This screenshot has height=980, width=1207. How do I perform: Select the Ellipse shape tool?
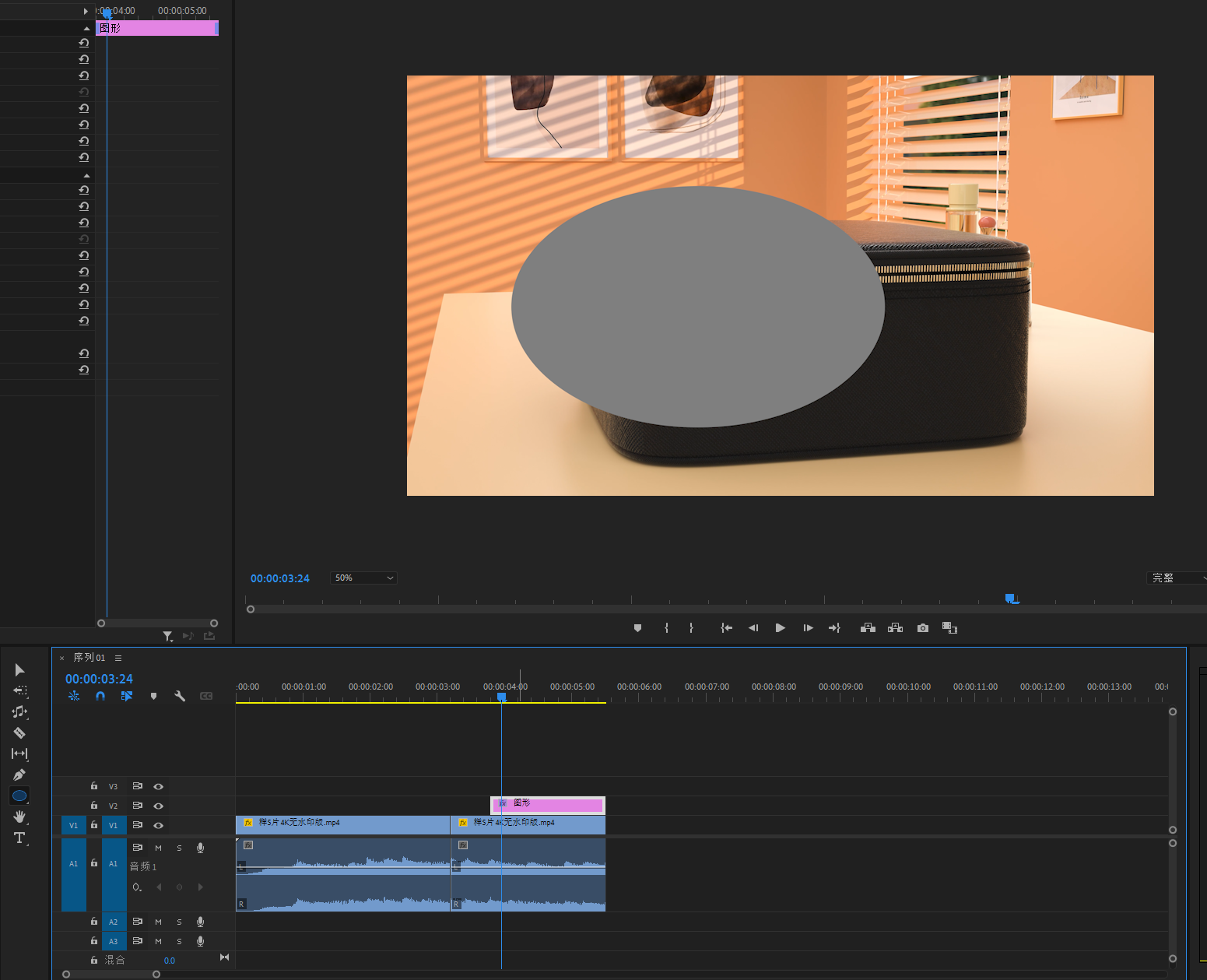click(x=19, y=796)
